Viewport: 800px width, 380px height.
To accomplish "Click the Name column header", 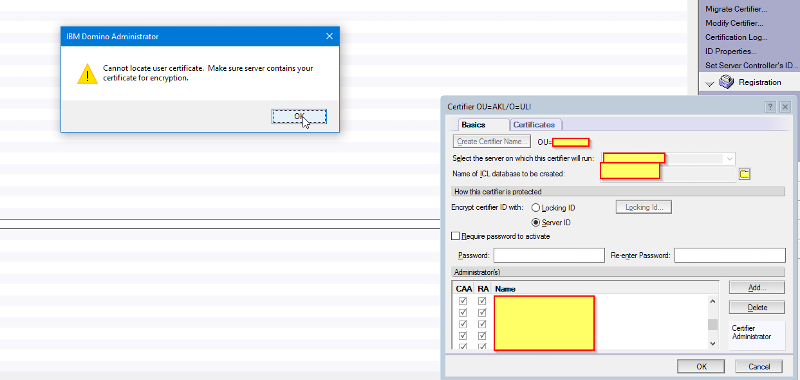I will tap(505, 289).
